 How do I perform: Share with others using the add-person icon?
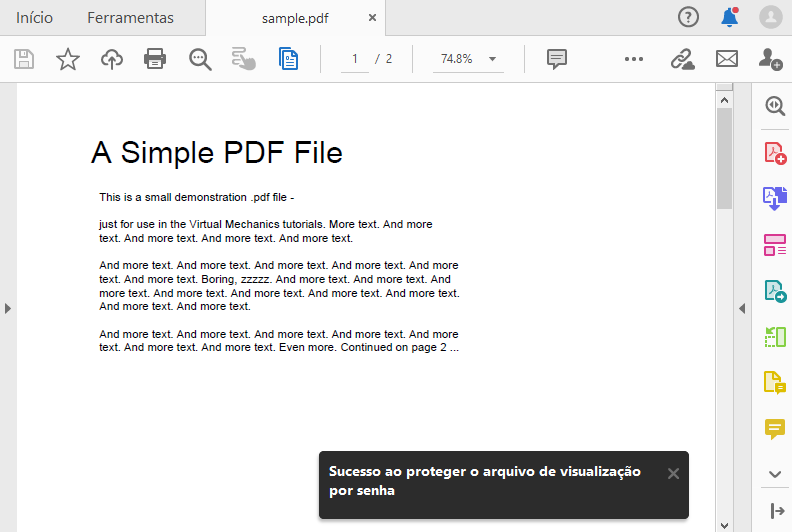point(770,59)
